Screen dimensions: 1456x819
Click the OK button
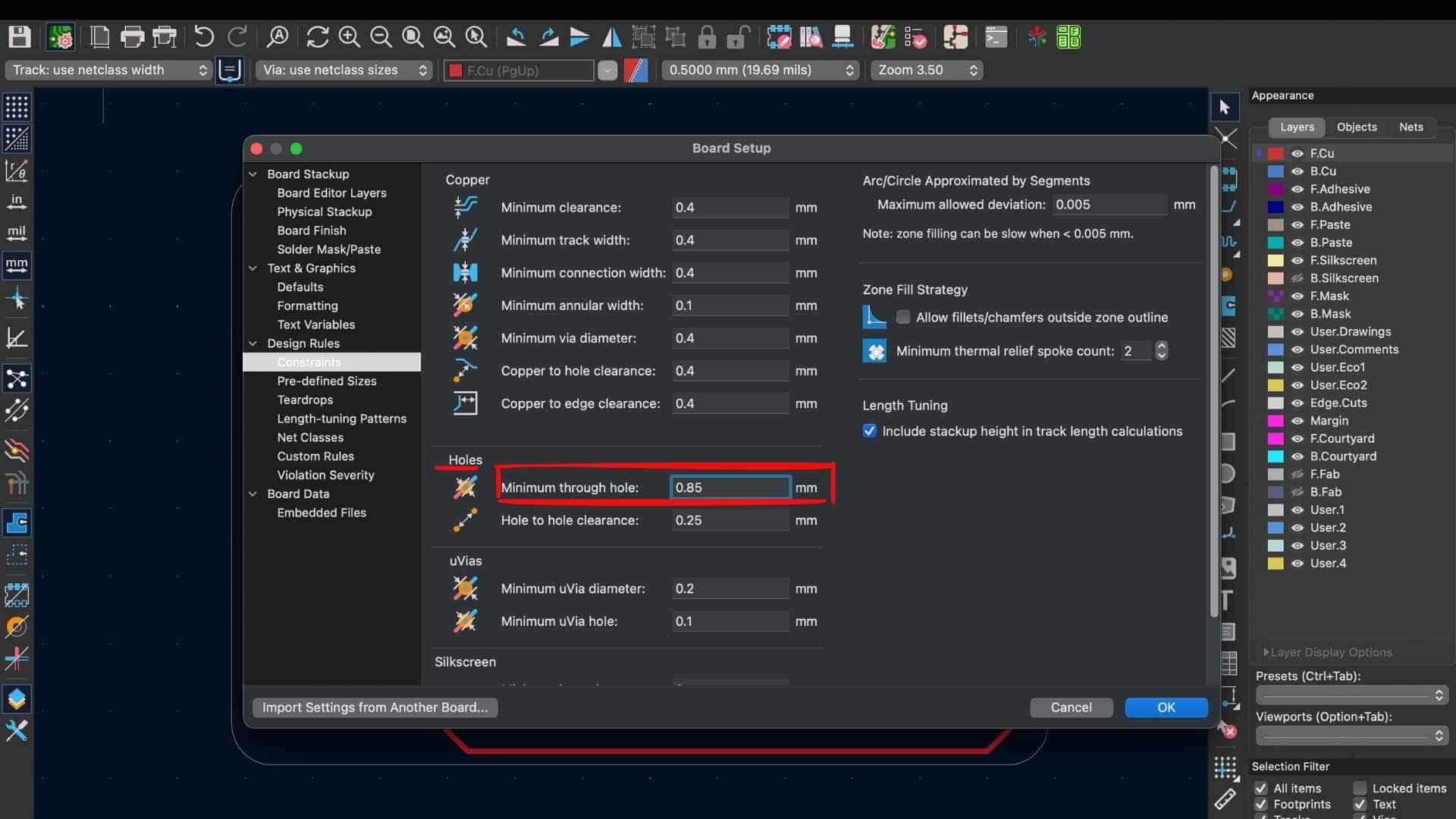1166,707
